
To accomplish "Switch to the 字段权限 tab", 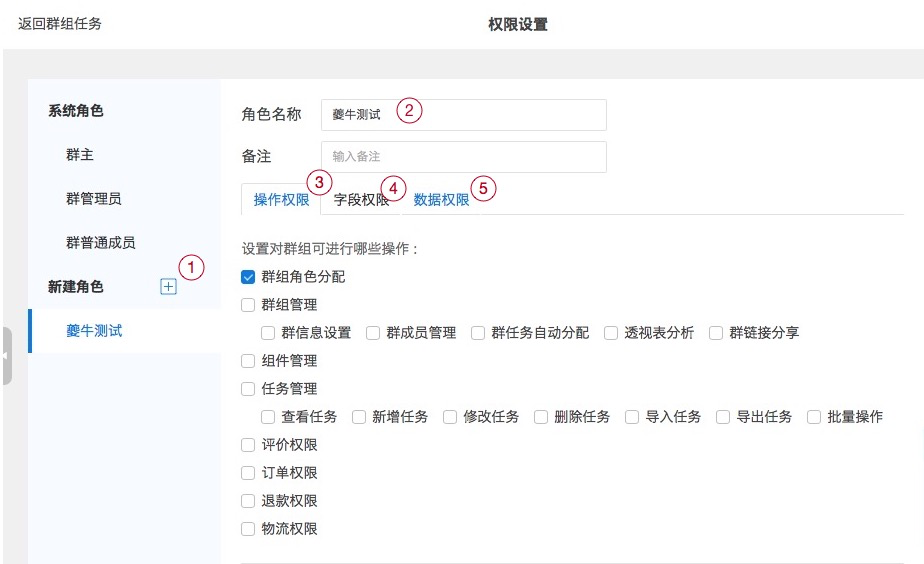I will [361, 200].
